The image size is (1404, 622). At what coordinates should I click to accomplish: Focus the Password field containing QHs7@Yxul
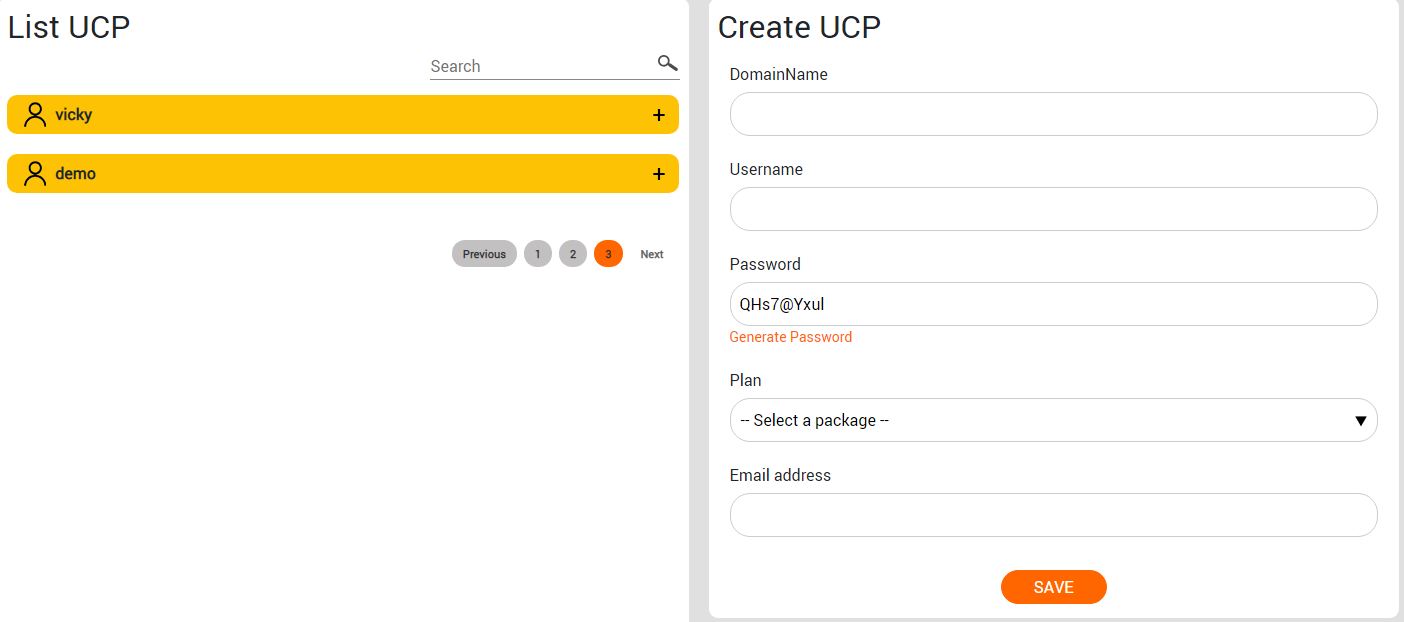(1053, 304)
